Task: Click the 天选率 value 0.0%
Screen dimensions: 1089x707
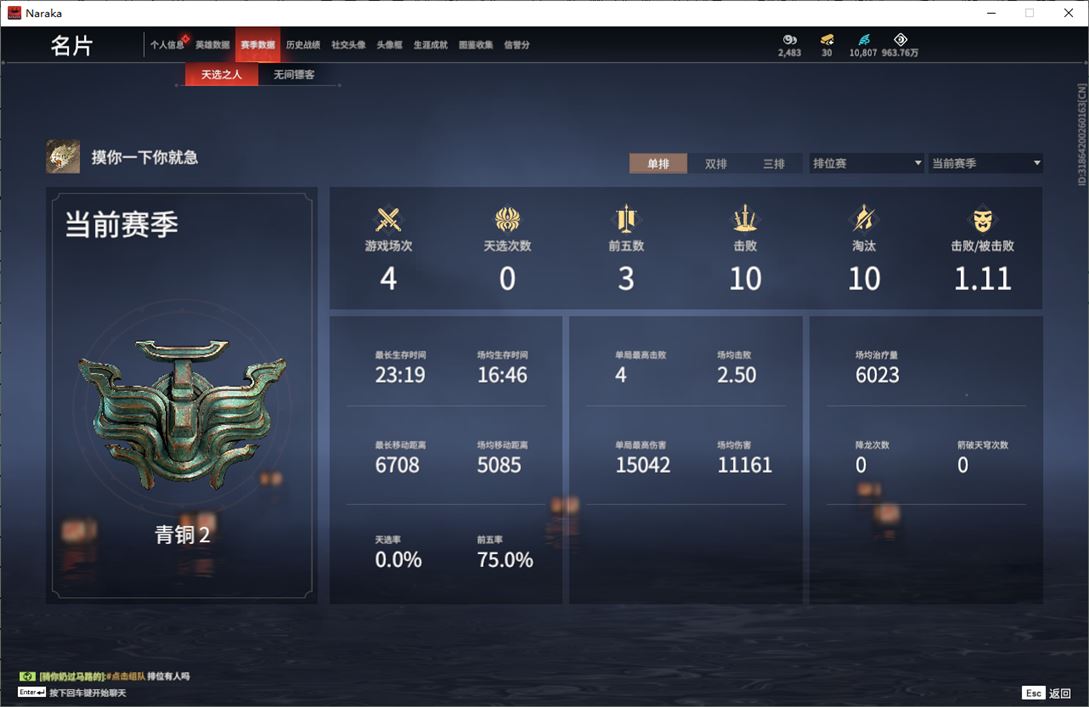Action: pyautogui.click(x=399, y=560)
